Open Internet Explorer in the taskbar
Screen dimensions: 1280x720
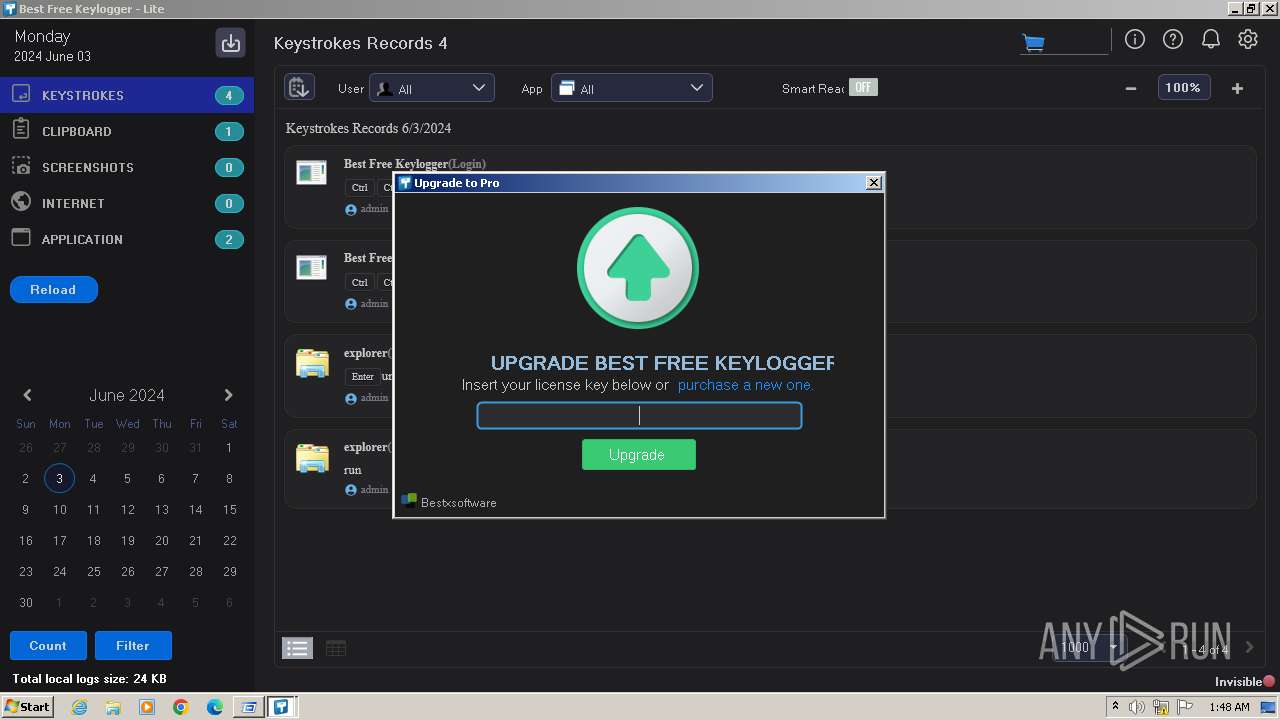coord(80,707)
